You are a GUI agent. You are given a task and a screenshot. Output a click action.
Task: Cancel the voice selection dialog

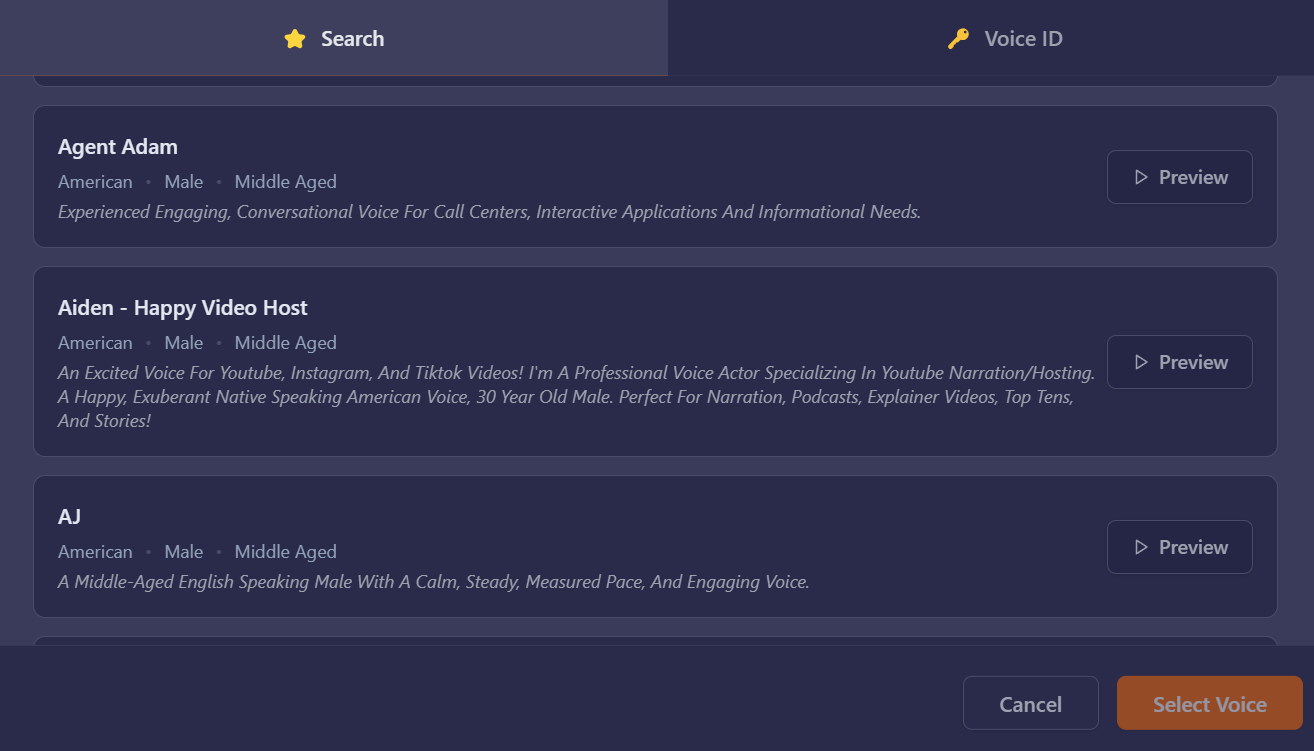pos(1030,704)
